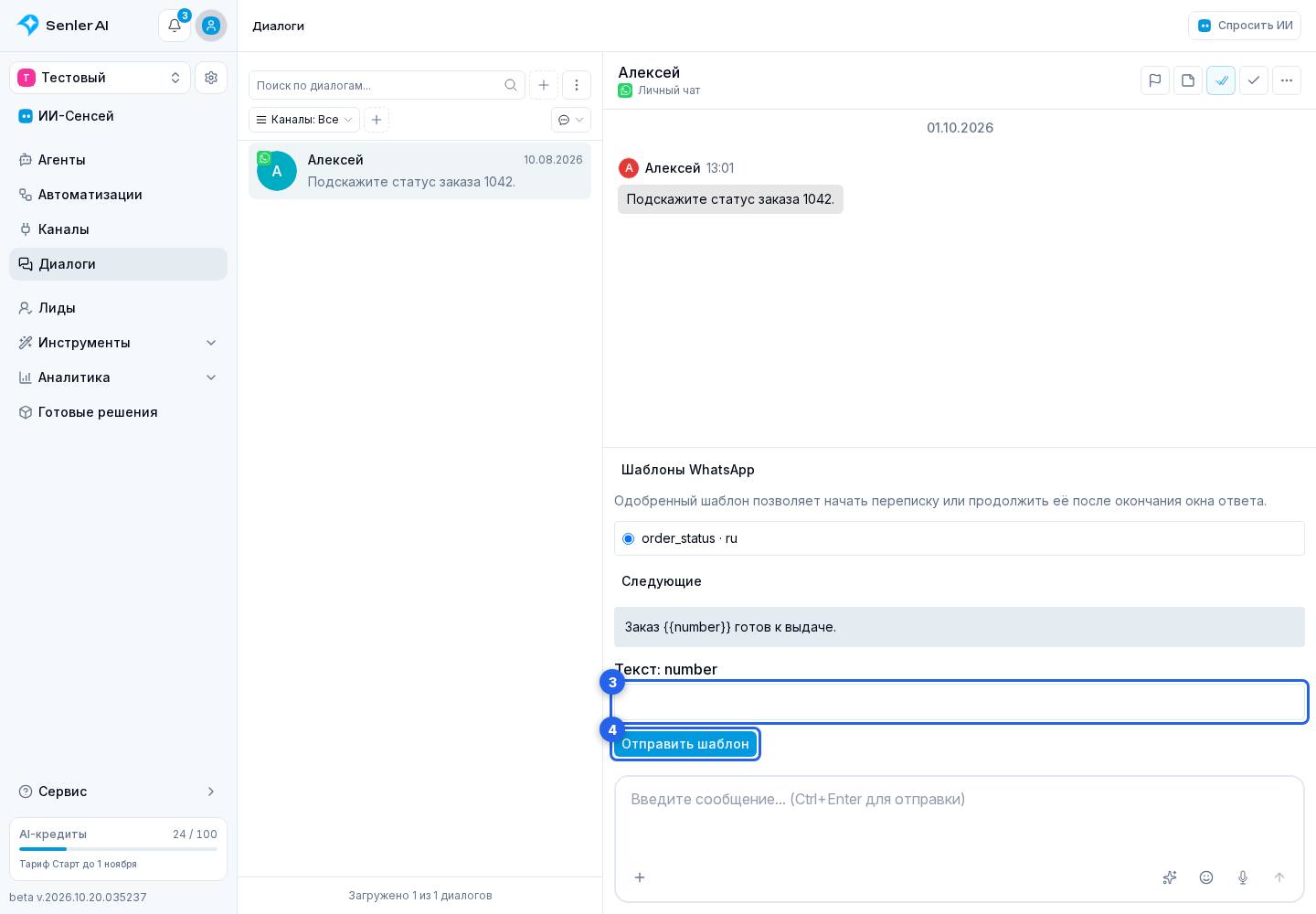Mark dialog done with single checkmark
This screenshot has height=914, width=1316.
[1254, 80]
